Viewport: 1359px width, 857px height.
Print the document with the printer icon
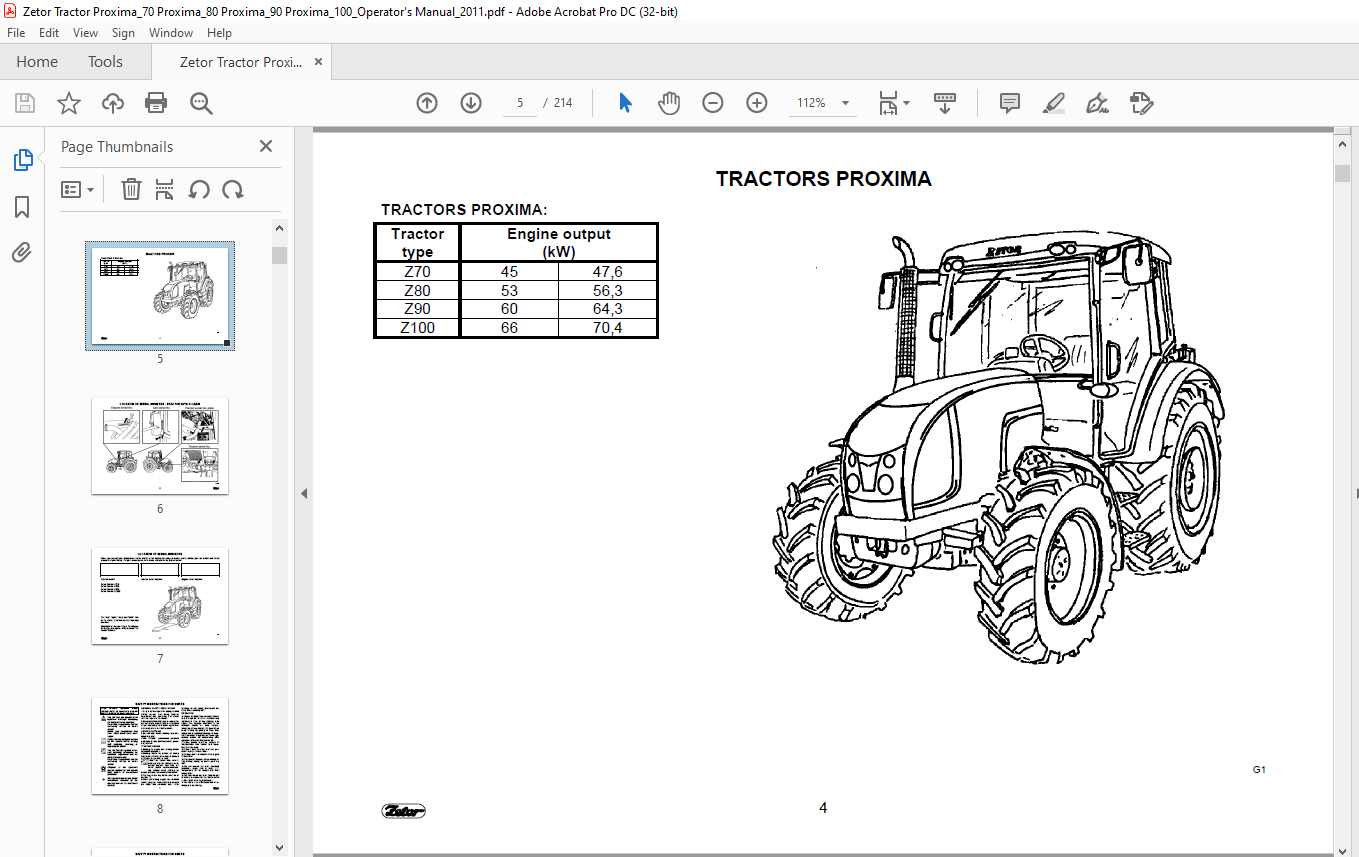coord(156,103)
